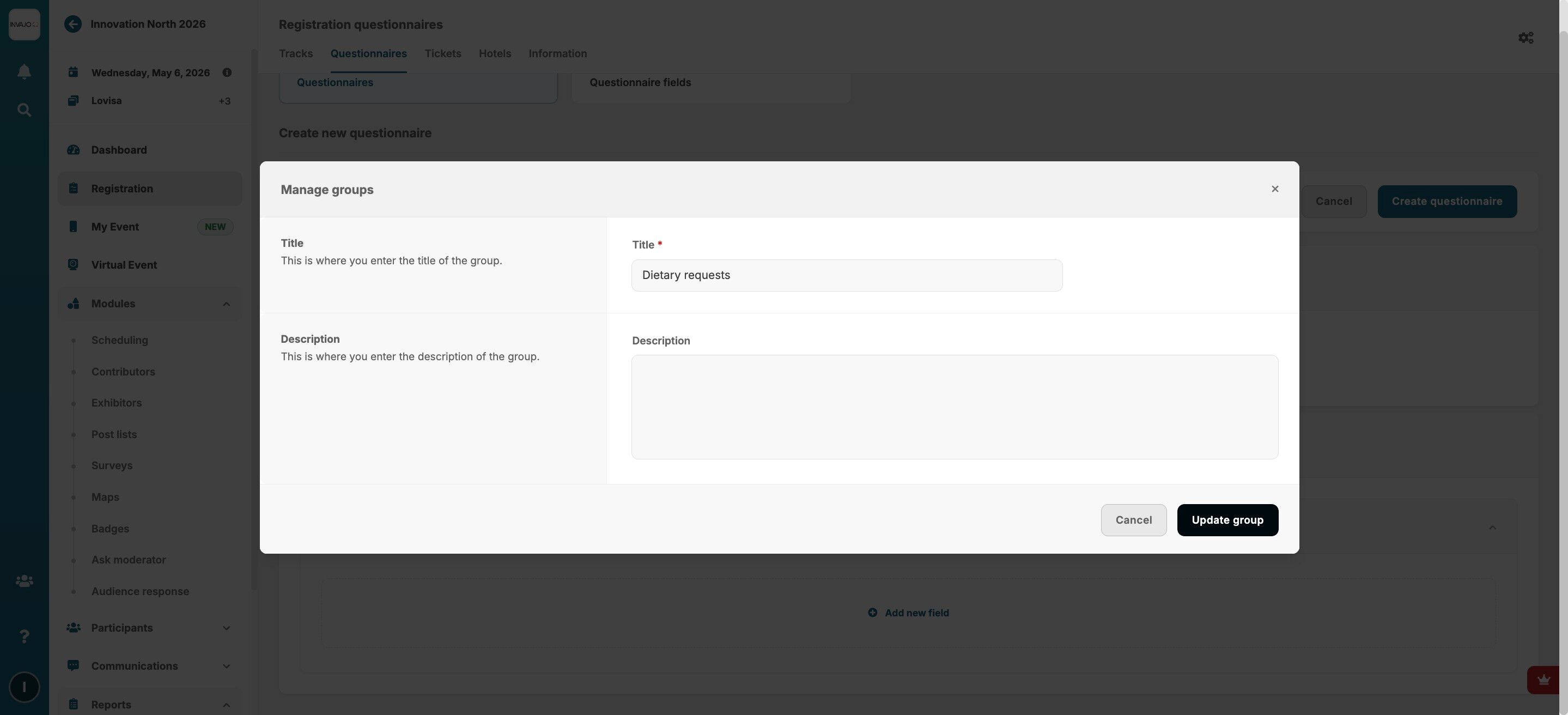Click the user avatar circle at bottom left
The width and height of the screenshot is (1568, 715).
24,687
